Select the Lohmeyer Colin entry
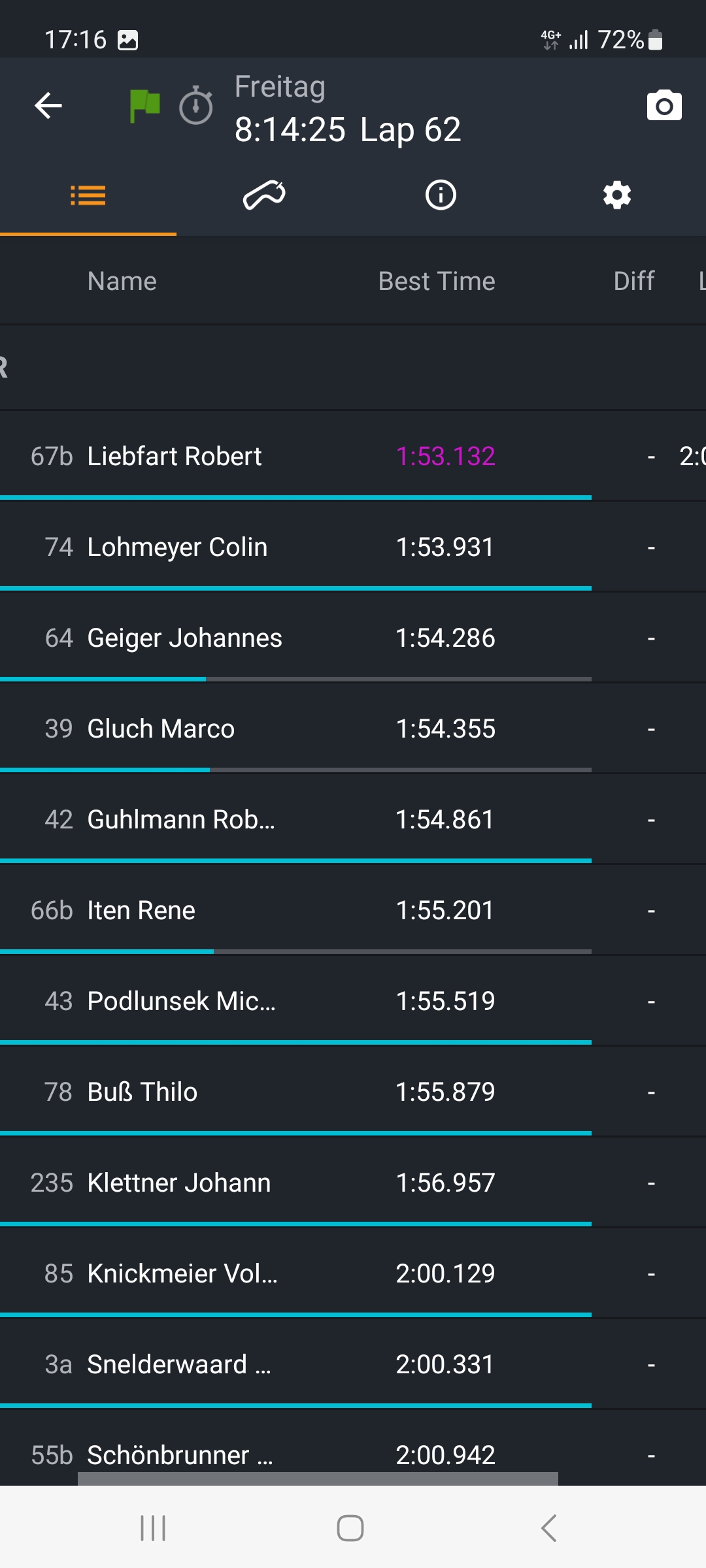Screen dimensions: 706x1568 coord(177,547)
